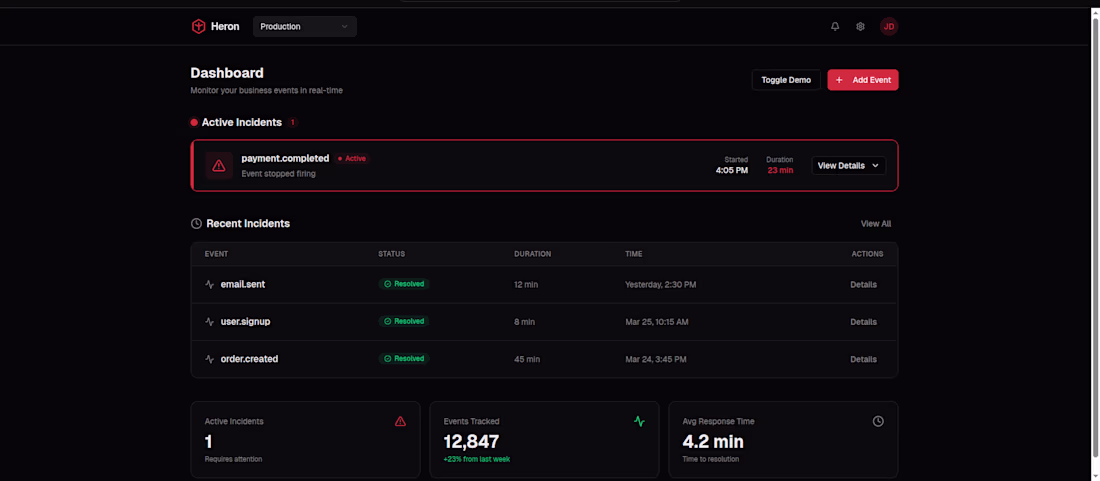1100x481 pixels.
Task: Click the payment.completed incident title
Action: 286,158
